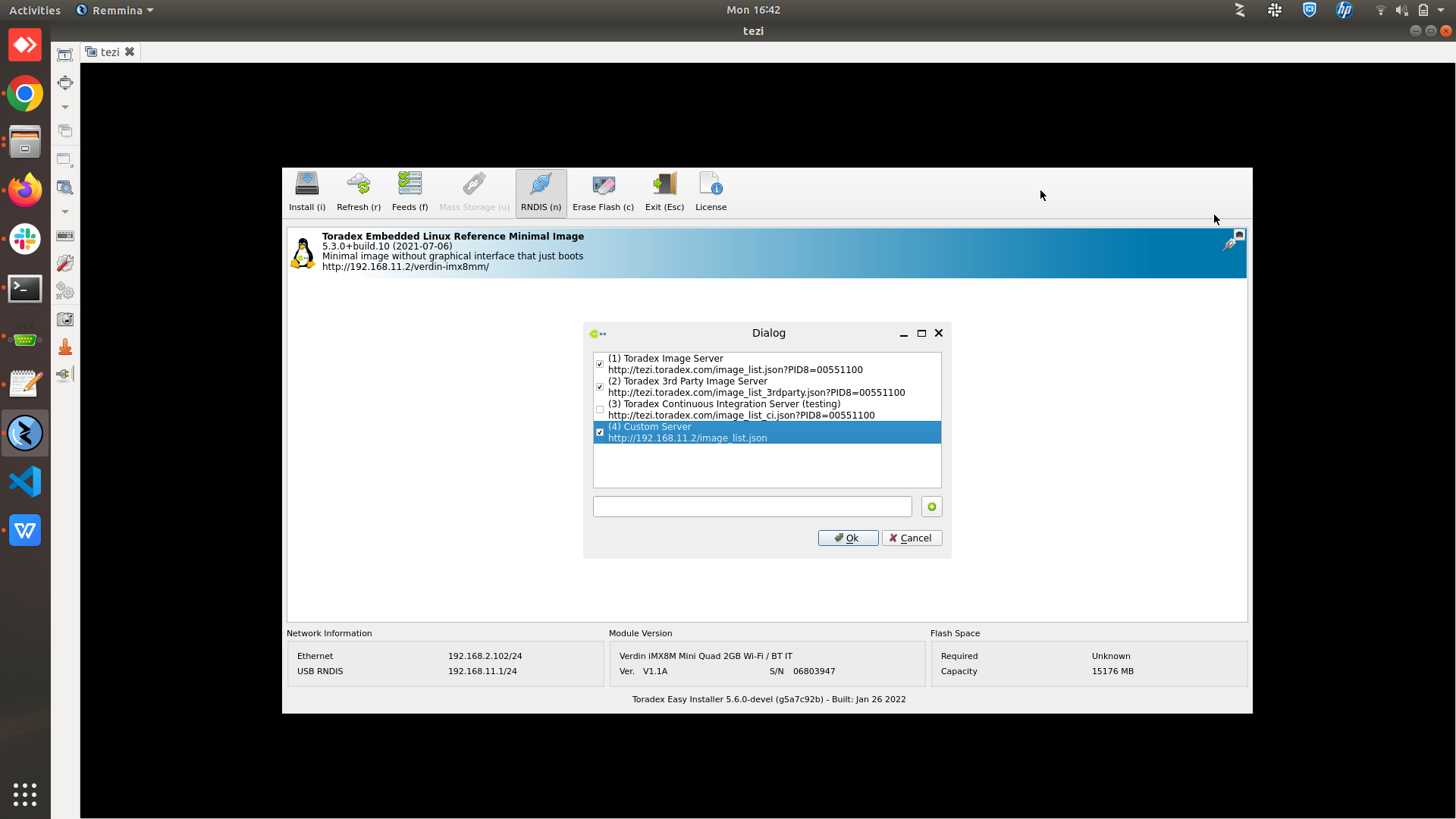Enable Continuous Integration Server checkbox
The image size is (1456, 819).
pos(600,409)
